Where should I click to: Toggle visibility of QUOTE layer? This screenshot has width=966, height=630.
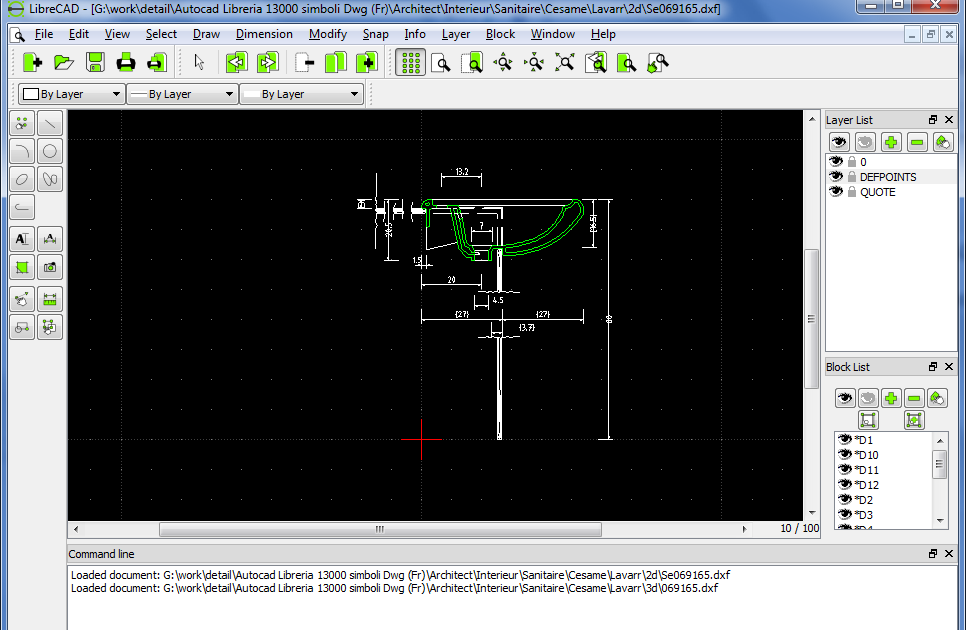pyautogui.click(x=836, y=192)
